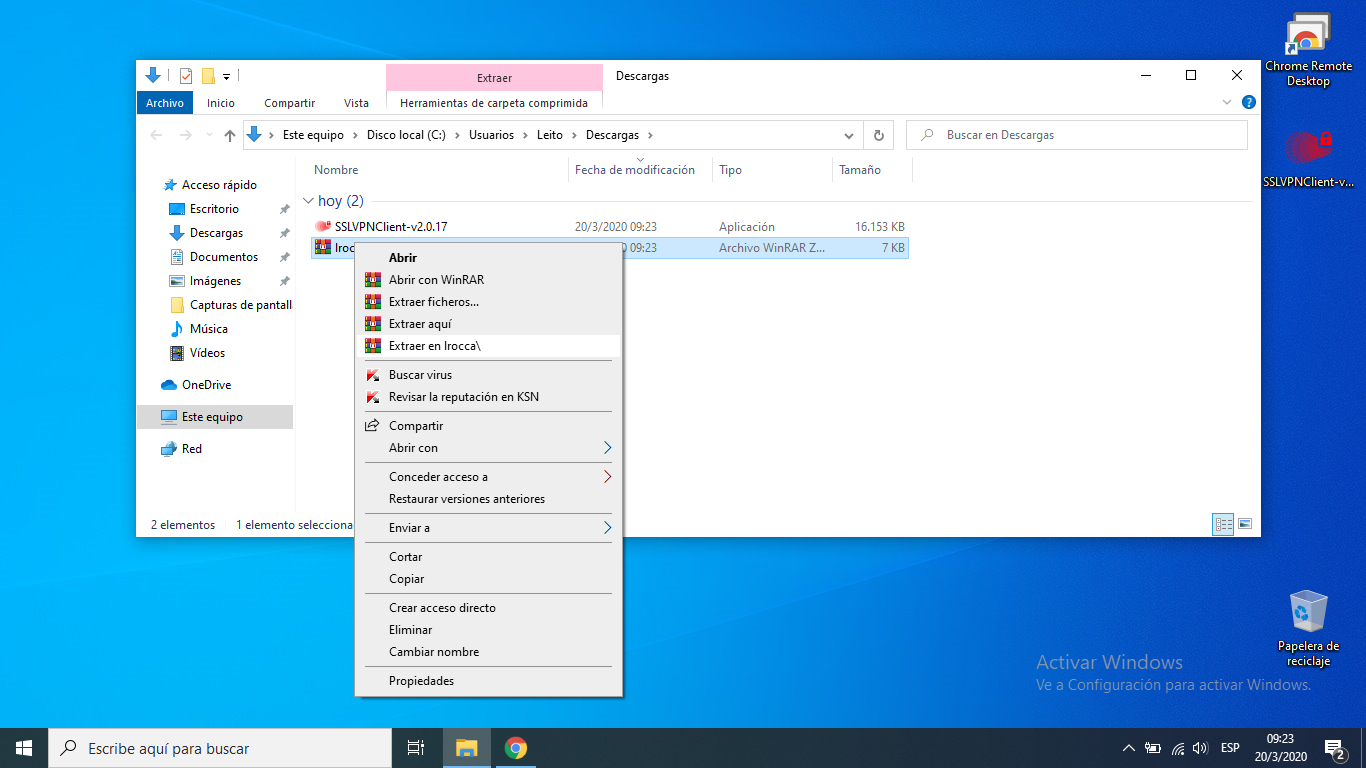Select Chrome Remote Desktop desktop shortcut

[1308, 49]
